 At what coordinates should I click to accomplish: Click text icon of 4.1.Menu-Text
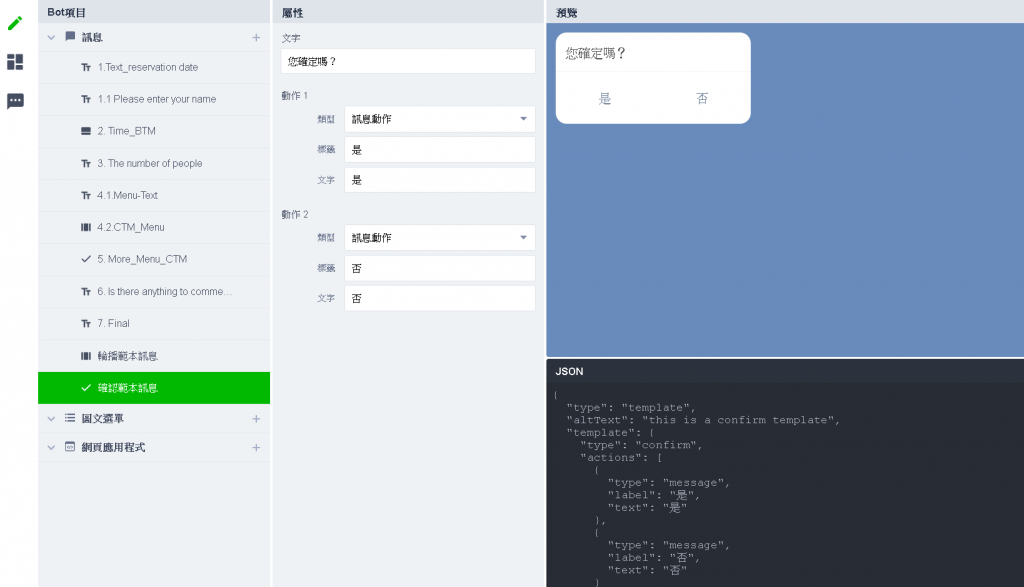[86, 195]
